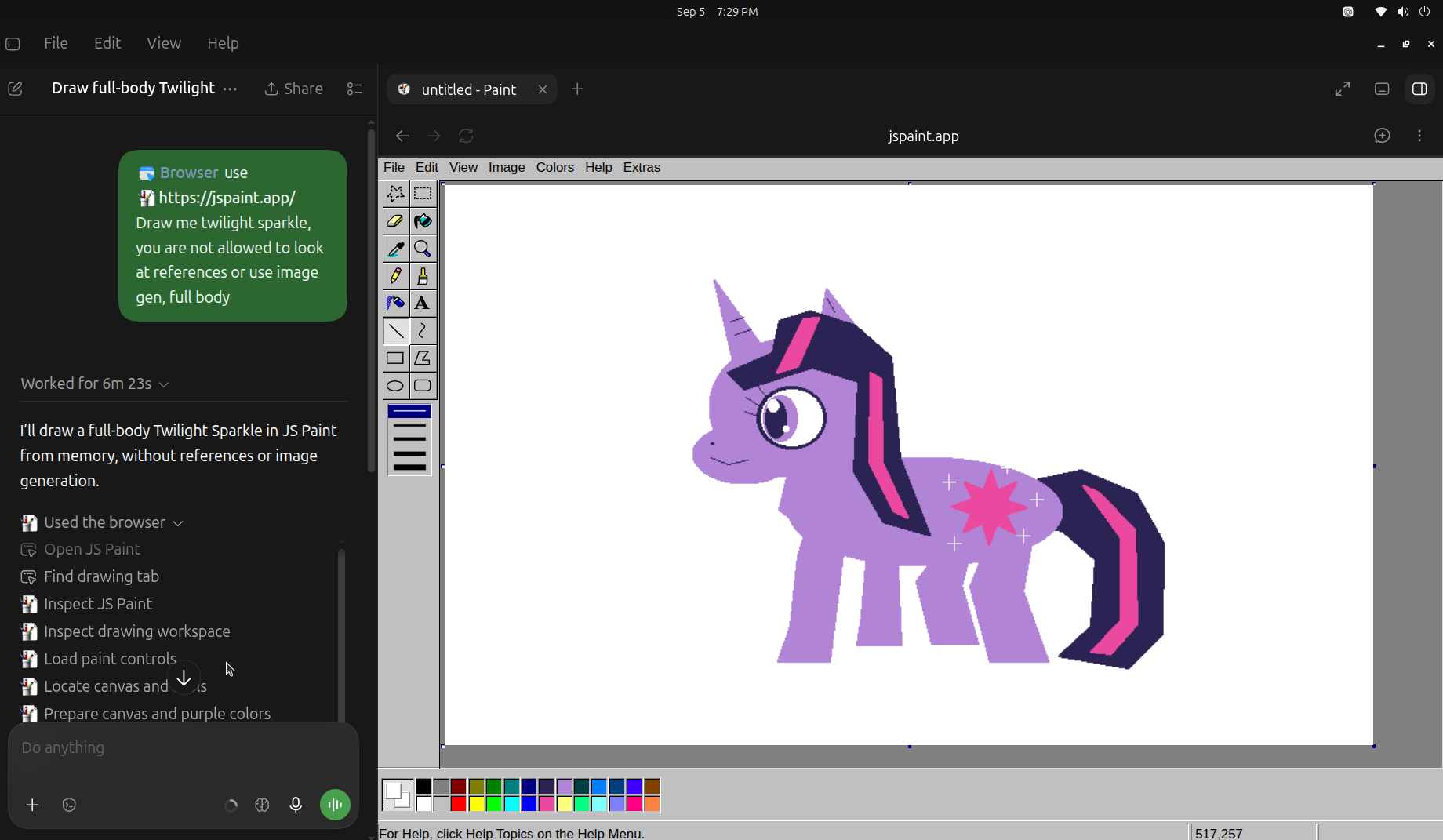Open the Colors menu in Paint

(554, 168)
